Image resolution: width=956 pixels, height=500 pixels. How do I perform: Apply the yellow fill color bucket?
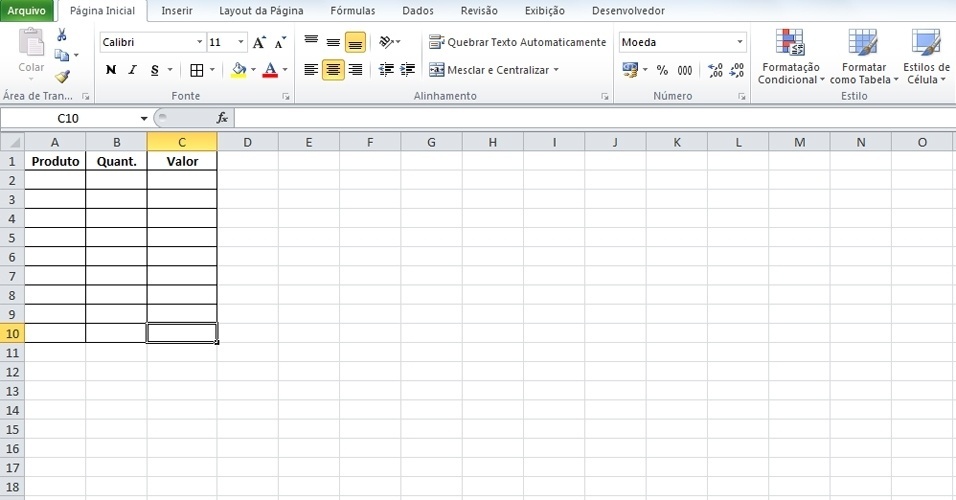pyautogui.click(x=238, y=70)
